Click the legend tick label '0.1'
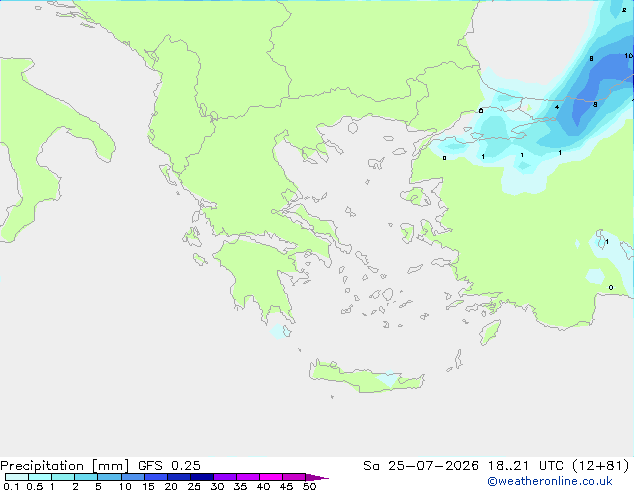The image size is (634, 490). [11, 486]
